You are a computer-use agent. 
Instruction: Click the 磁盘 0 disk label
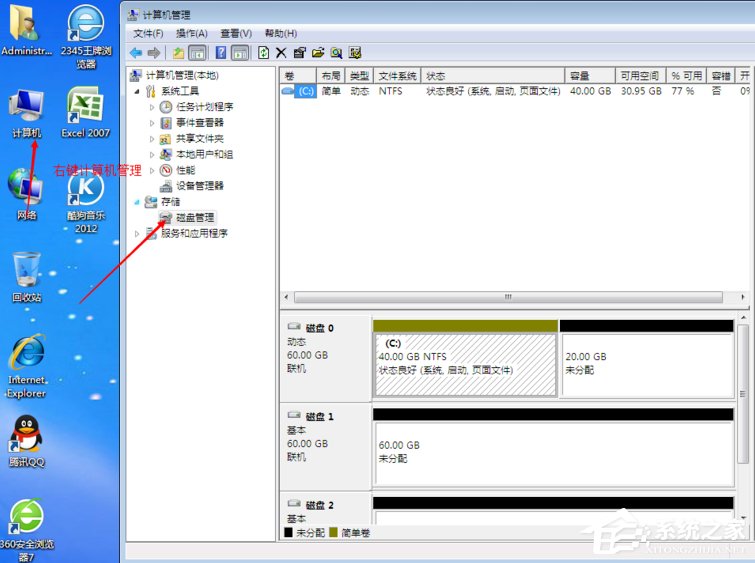point(320,328)
